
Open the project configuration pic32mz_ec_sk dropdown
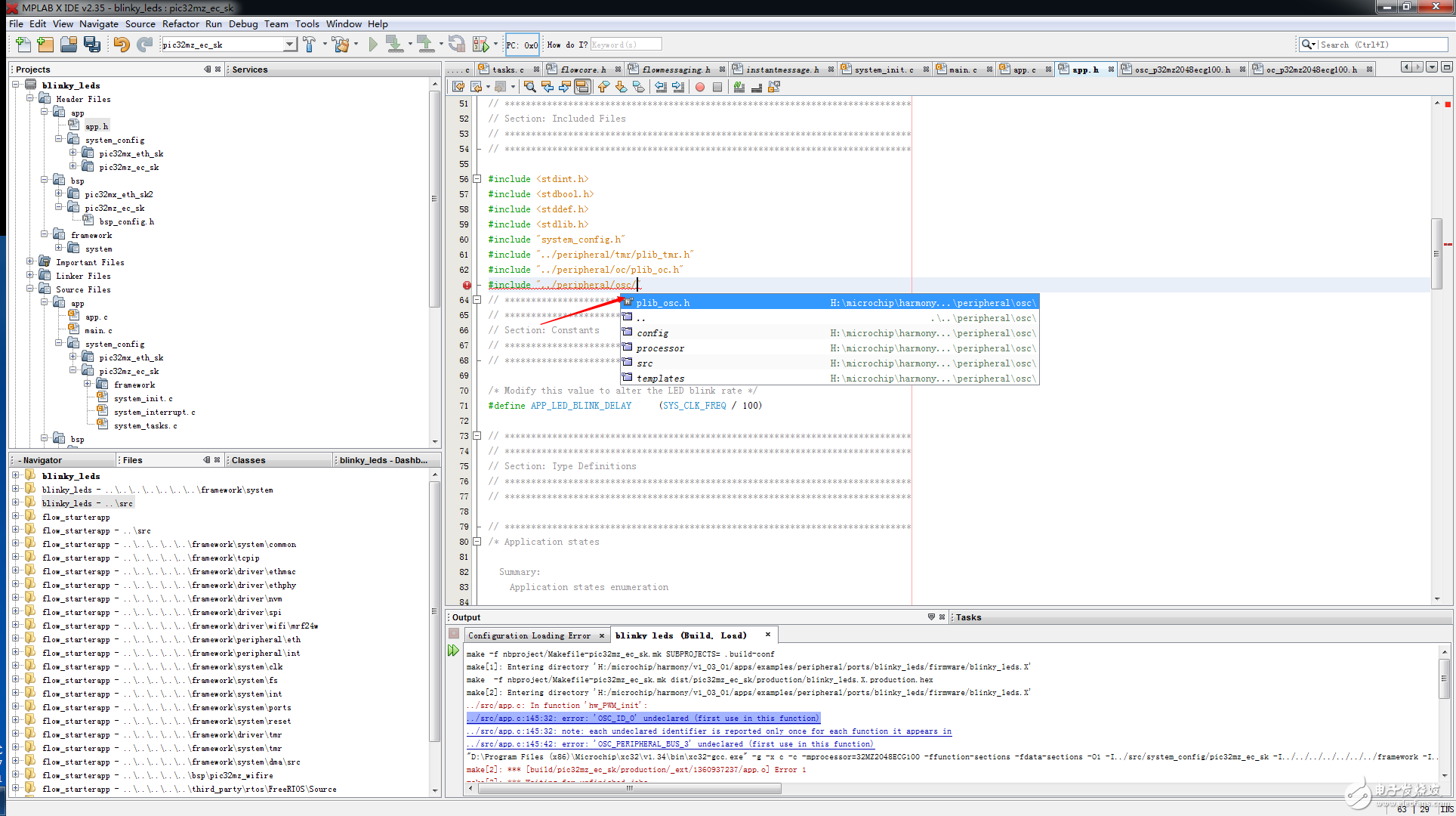coord(289,45)
